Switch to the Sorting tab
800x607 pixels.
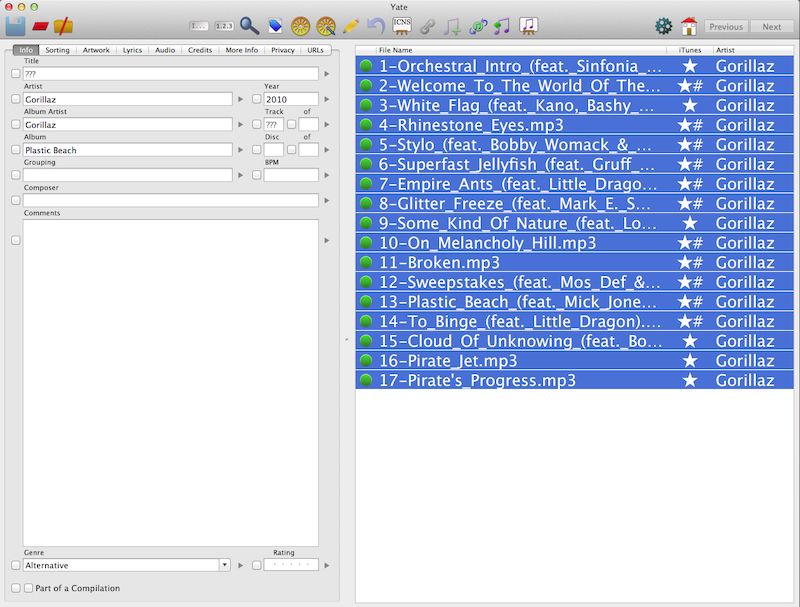pyautogui.click(x=57, y=50)
